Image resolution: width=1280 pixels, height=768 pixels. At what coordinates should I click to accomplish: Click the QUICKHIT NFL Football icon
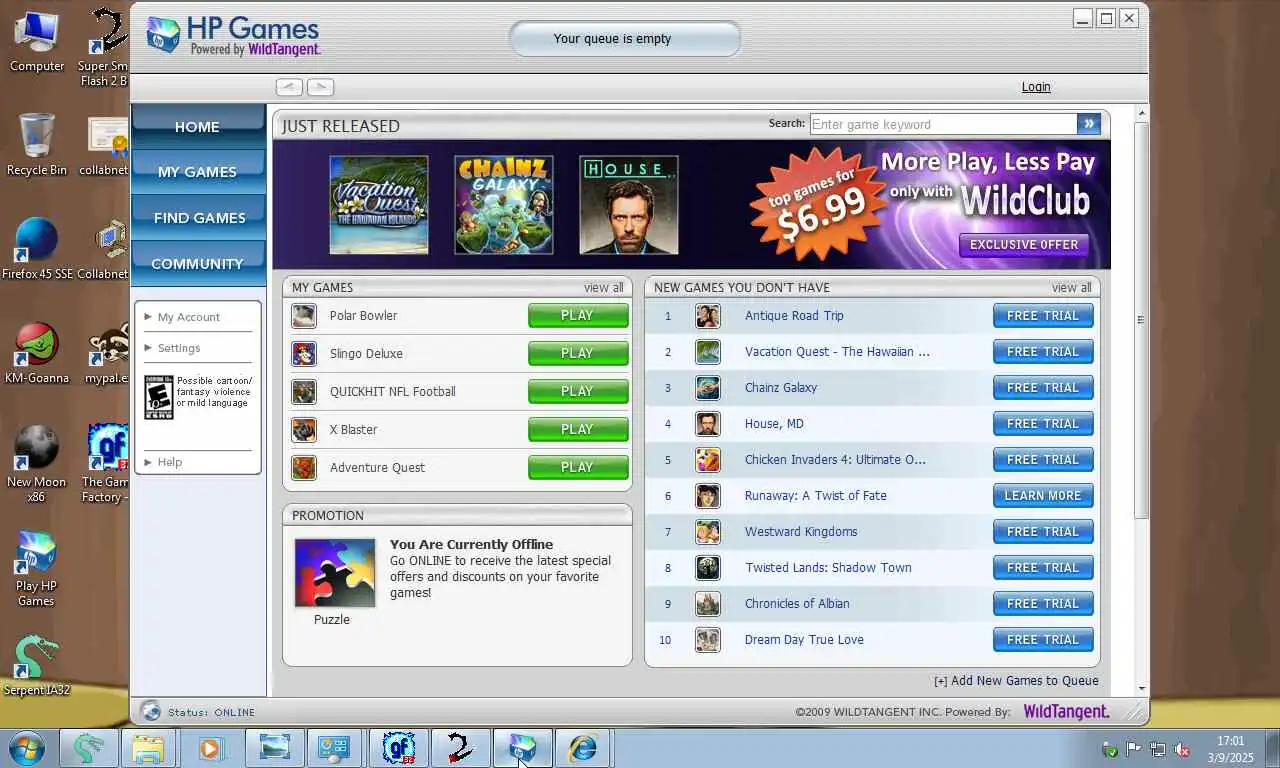point(304,392)
